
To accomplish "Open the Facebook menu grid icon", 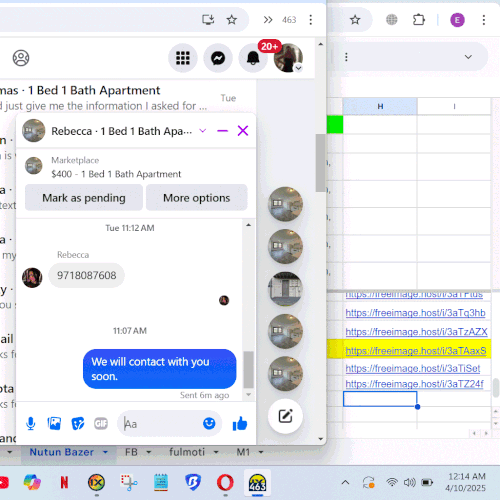I will point(183,58).
